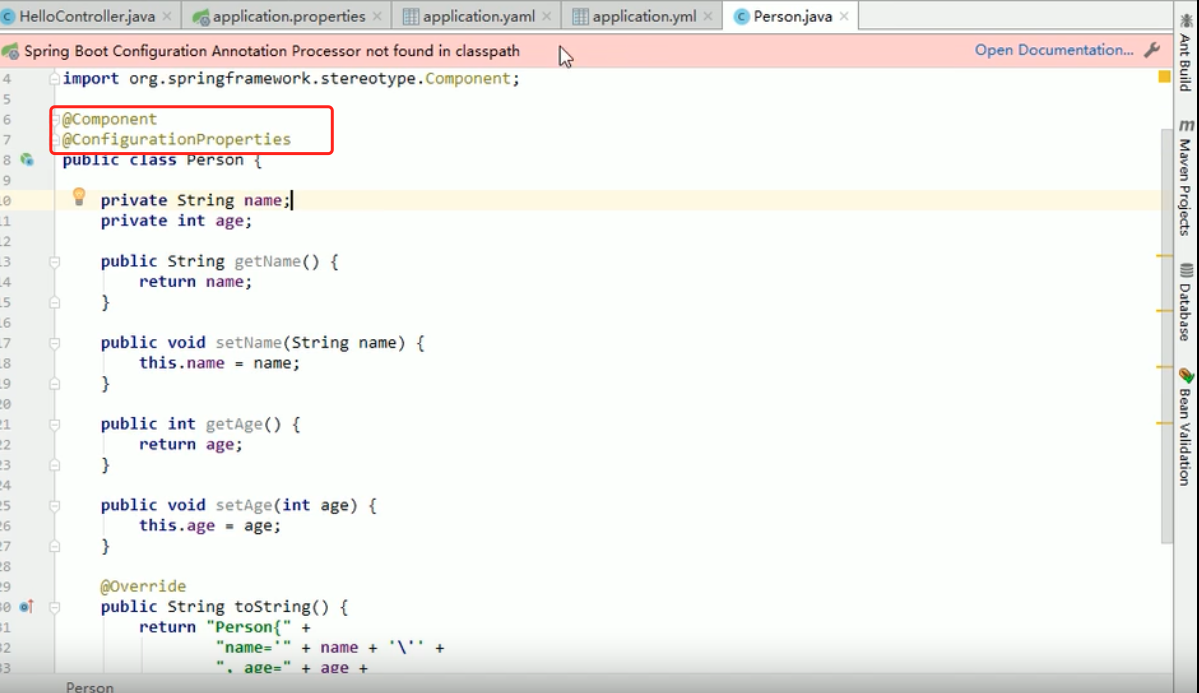Click the vertical scrollbar of the editor
This screenshot has width=1199, height=693.
coord(1166,337)
